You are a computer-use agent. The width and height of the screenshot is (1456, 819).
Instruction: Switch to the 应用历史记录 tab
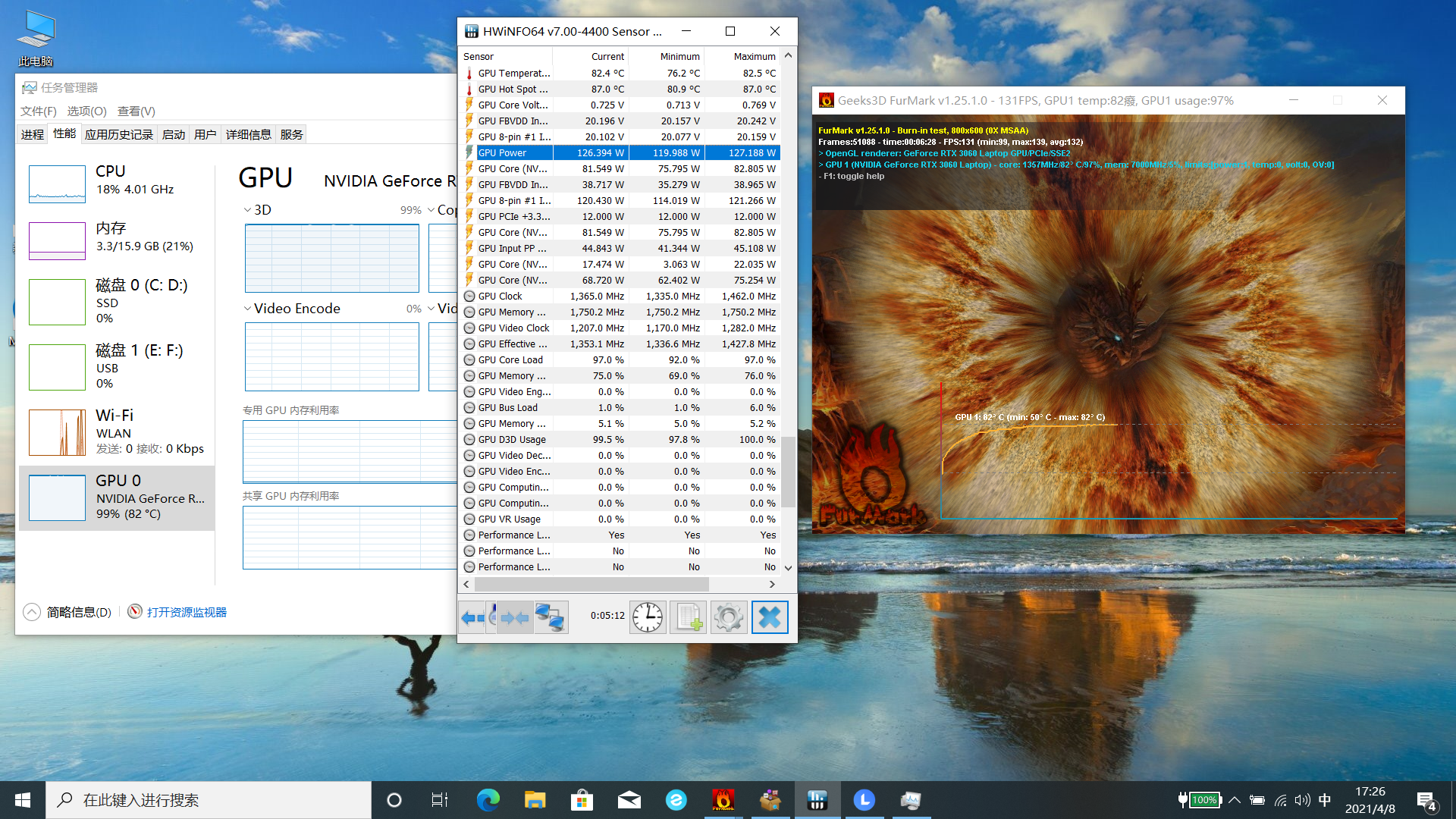coord(119,134)
